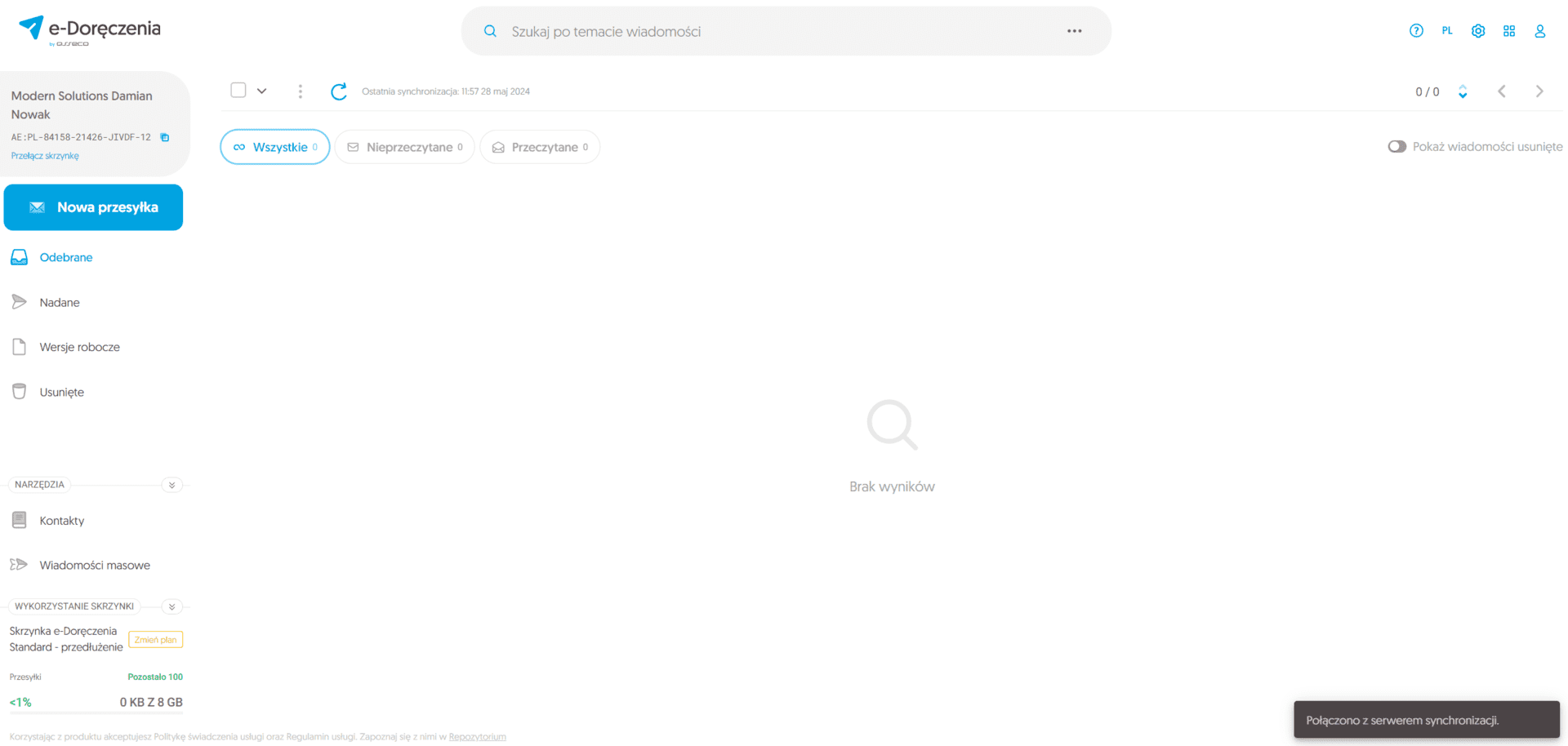Open advanced search options three dots
Screen dimensions: 1568x746
point(1074,31)
